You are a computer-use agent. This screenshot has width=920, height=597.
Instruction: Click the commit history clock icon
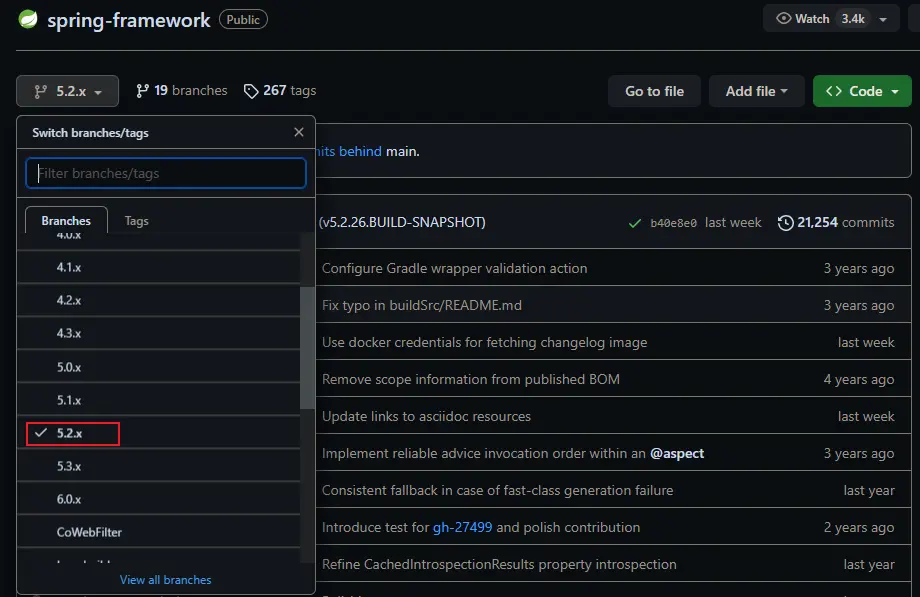coord(785,222)
